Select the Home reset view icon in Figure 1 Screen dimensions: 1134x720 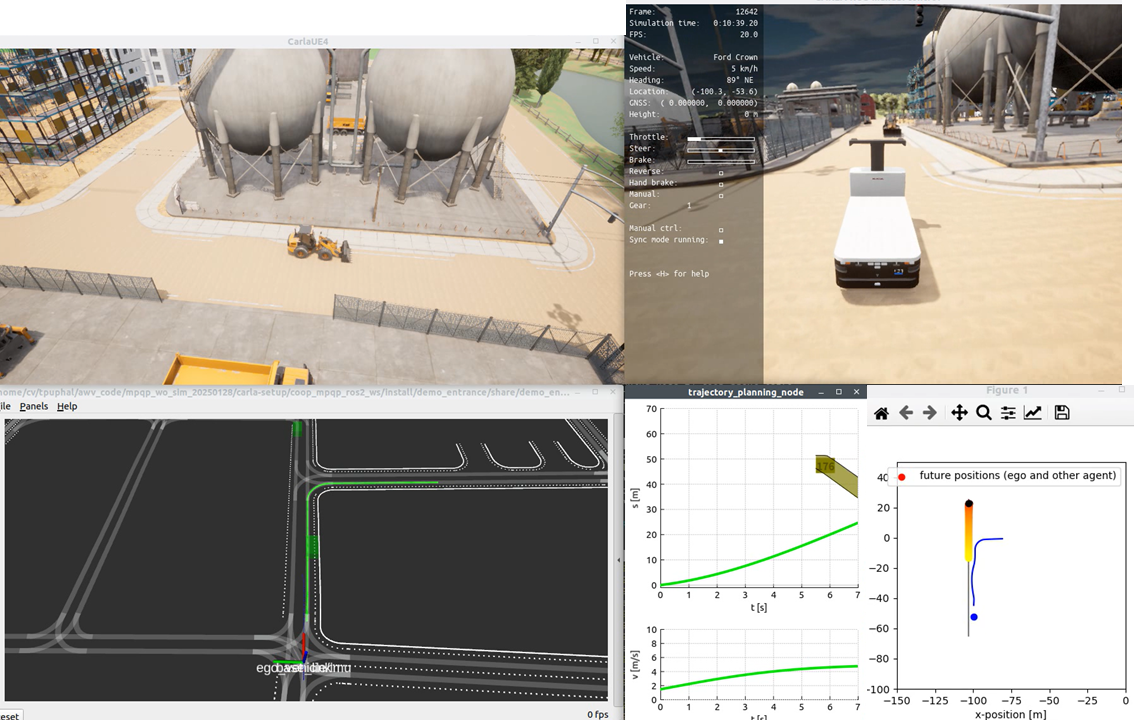point(881,412)
